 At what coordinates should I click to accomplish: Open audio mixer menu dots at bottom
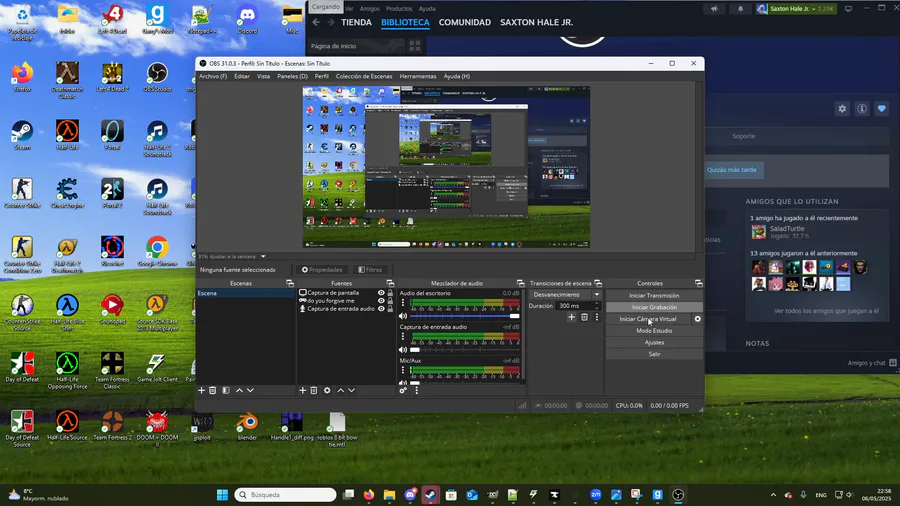[x=417, y=390]
